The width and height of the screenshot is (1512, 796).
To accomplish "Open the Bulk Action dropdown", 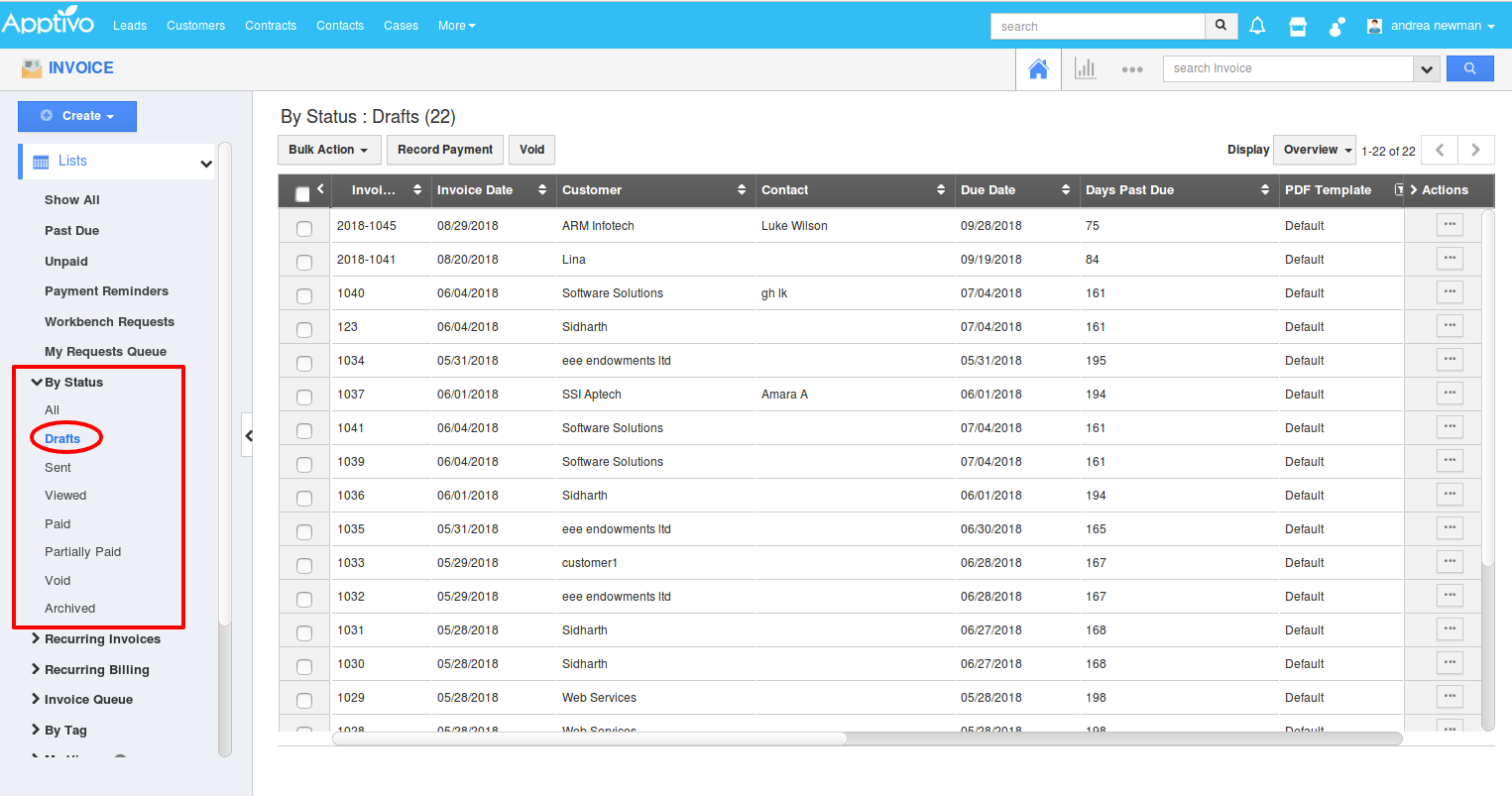I will 328,150.
